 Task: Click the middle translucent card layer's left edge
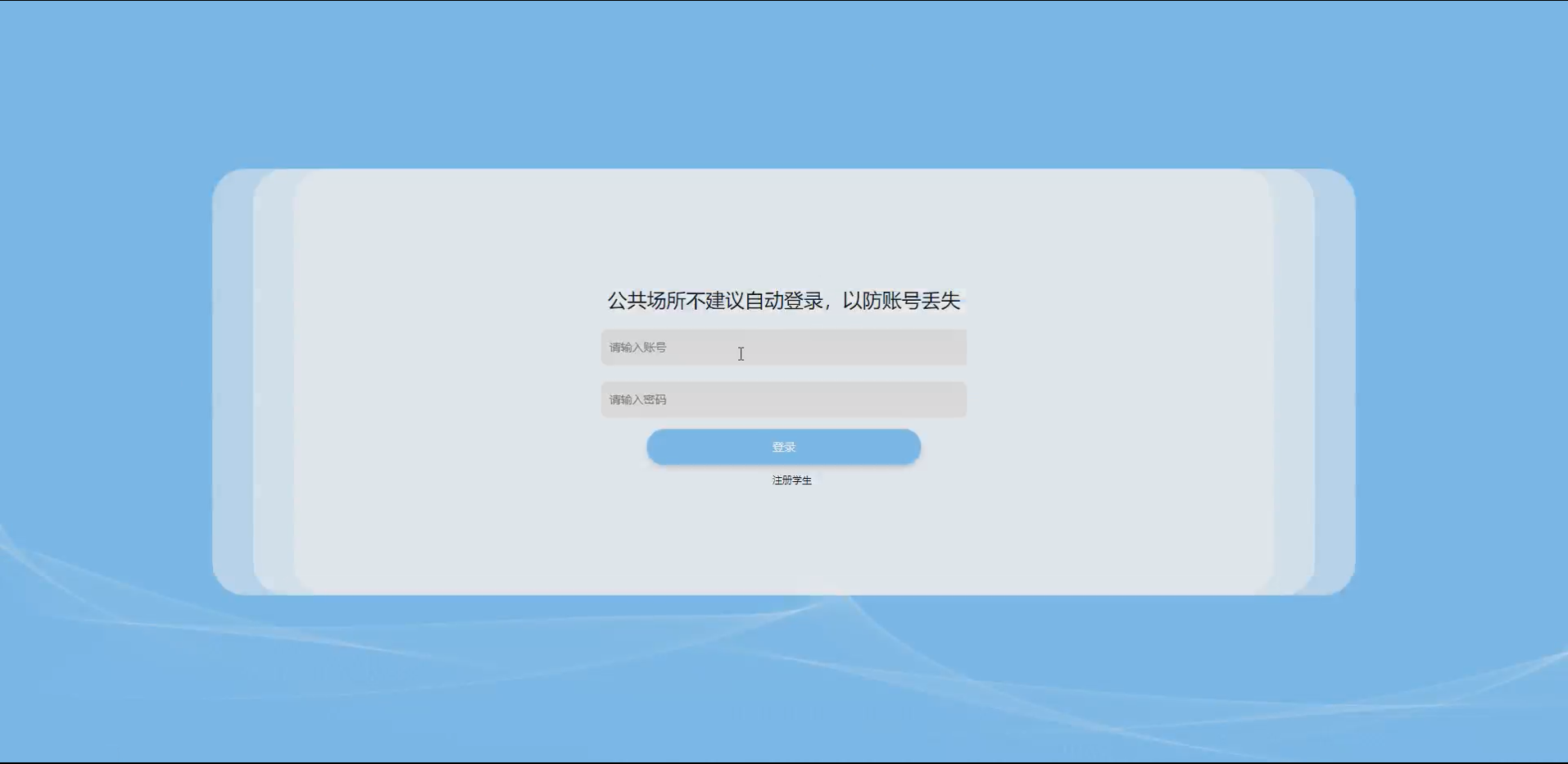[274, 382]
